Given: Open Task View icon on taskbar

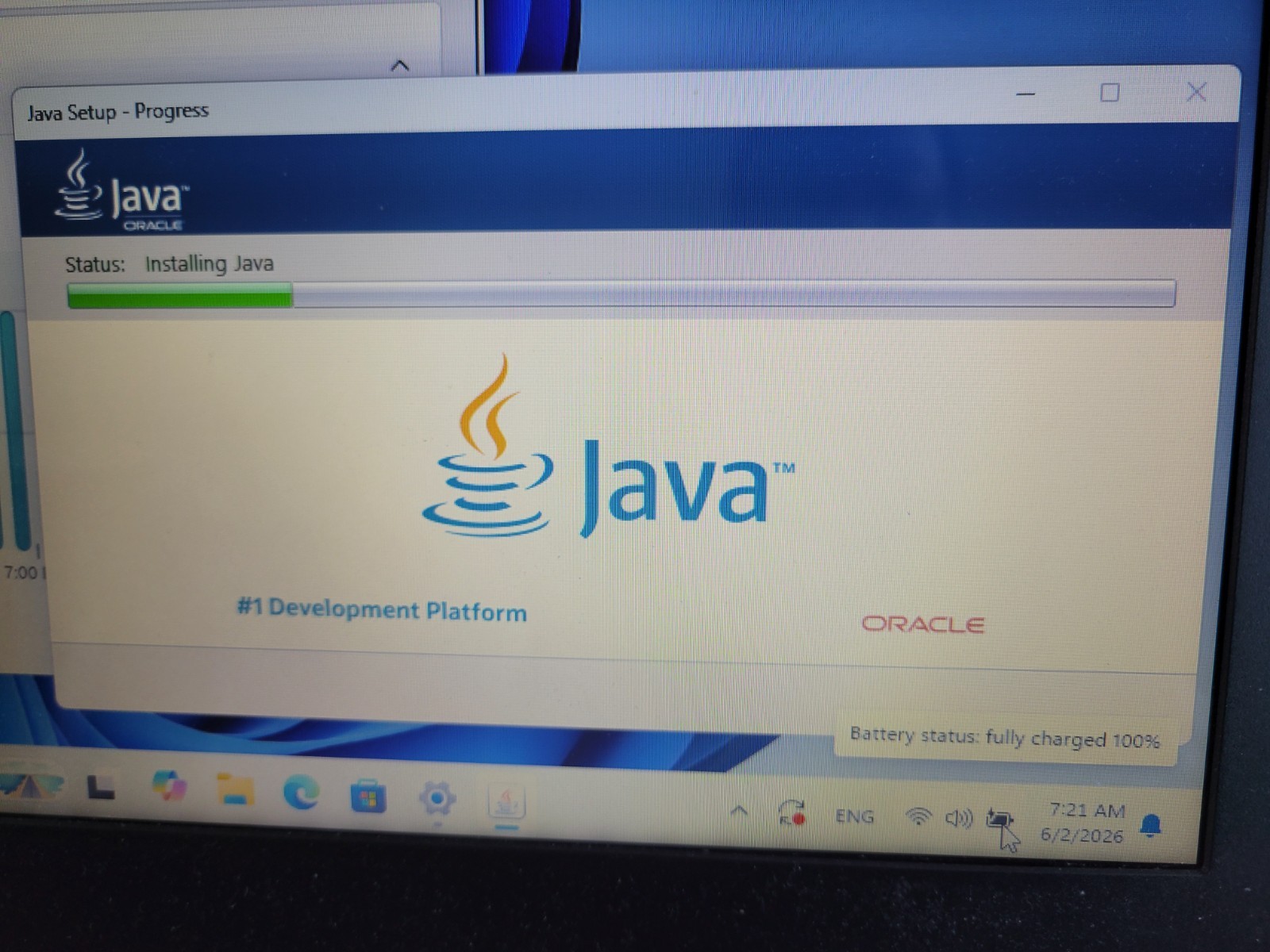Looking at the screenshot, I should (100, 788).
